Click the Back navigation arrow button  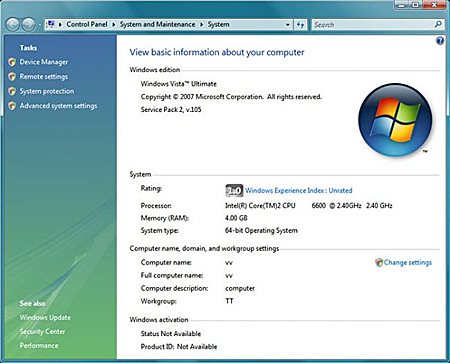(13, 25)
